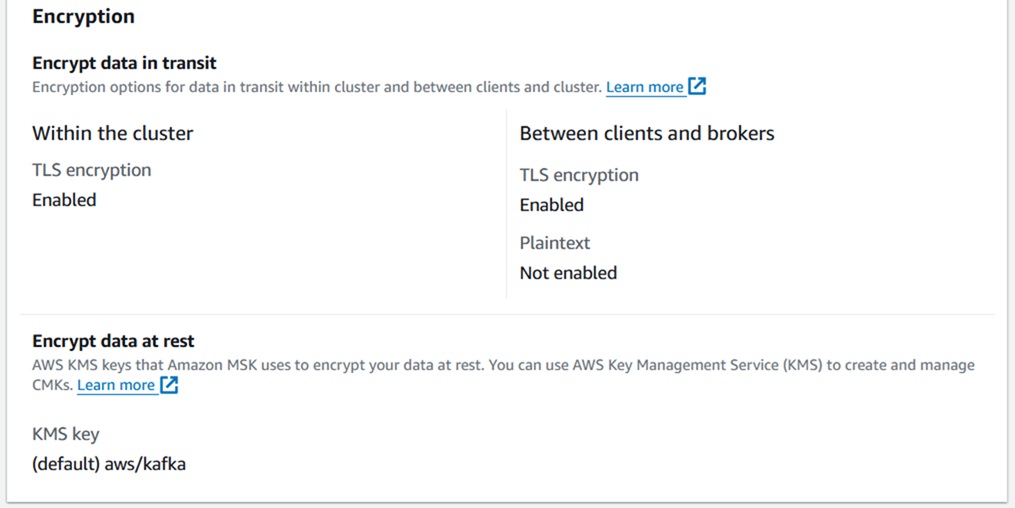
Task: Click the in-transit encryption options description text
Action: (317, 87)
